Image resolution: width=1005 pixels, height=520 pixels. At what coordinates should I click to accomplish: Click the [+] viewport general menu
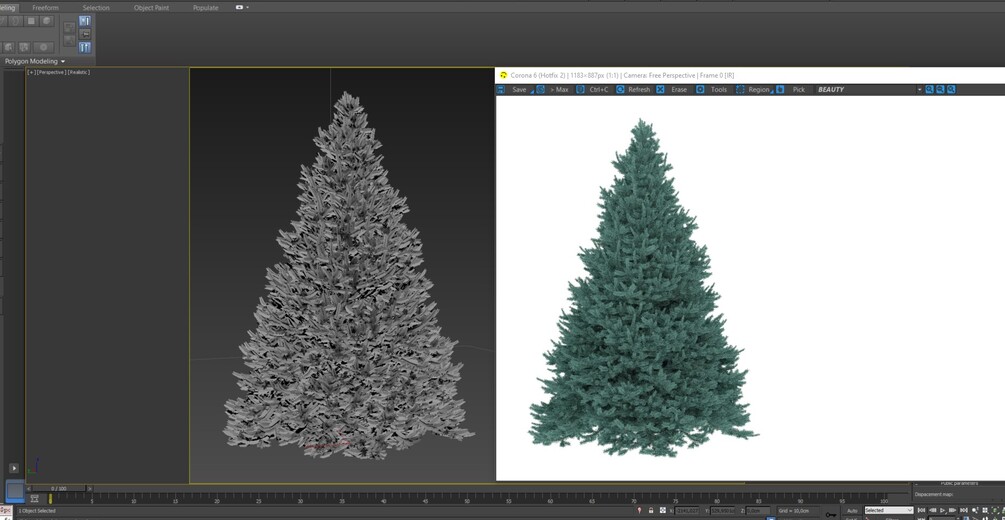[31, 72]
